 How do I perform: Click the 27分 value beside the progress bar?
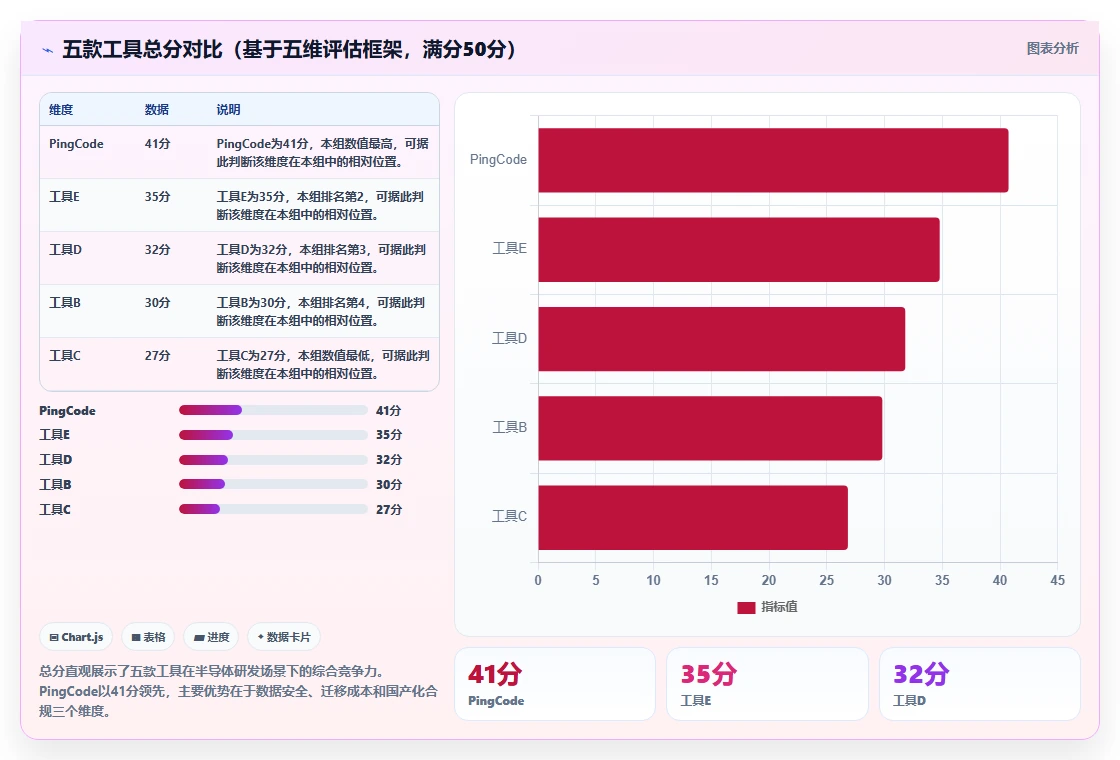pos(389,509)
